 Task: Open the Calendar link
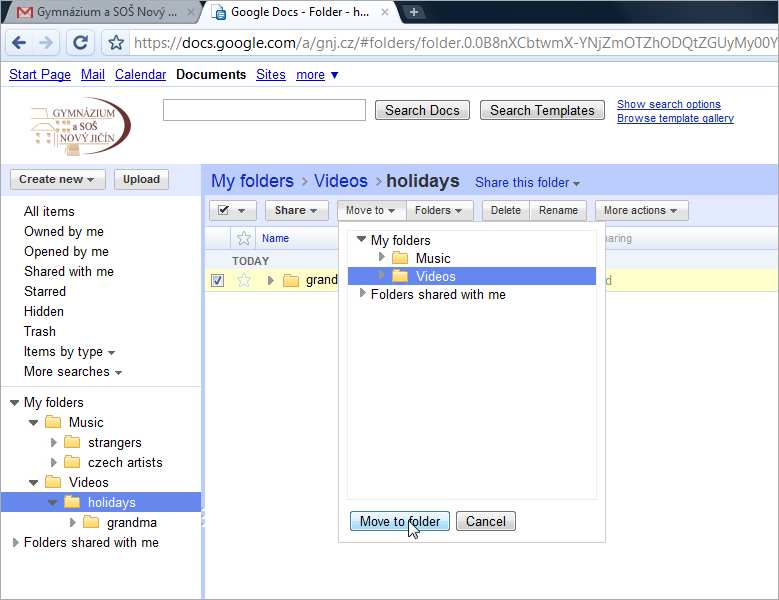[140, 75]
